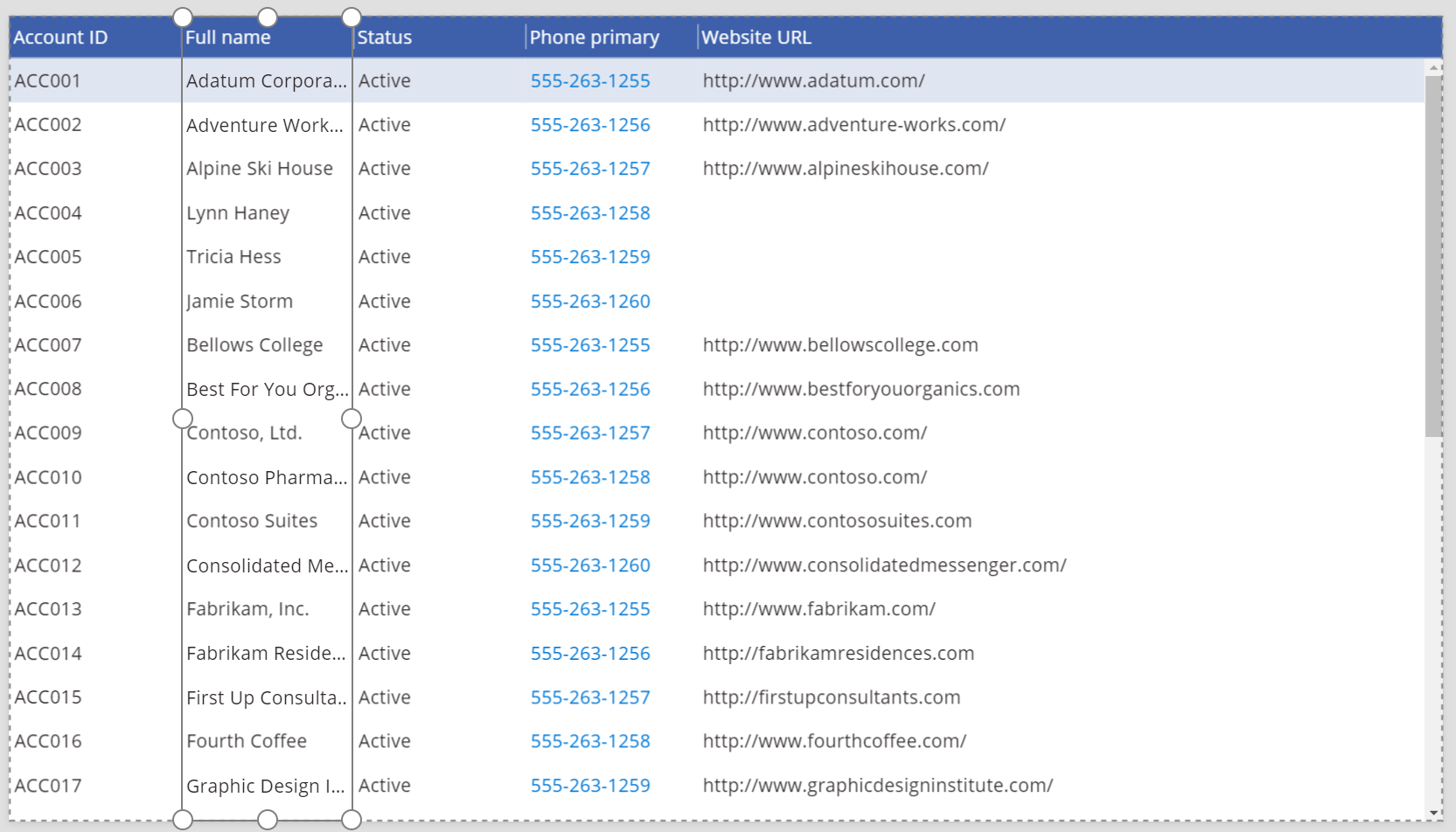Click the graphicdesigninstitute.com website URL
Screen dimensions: 1456x832
(878, 786)
